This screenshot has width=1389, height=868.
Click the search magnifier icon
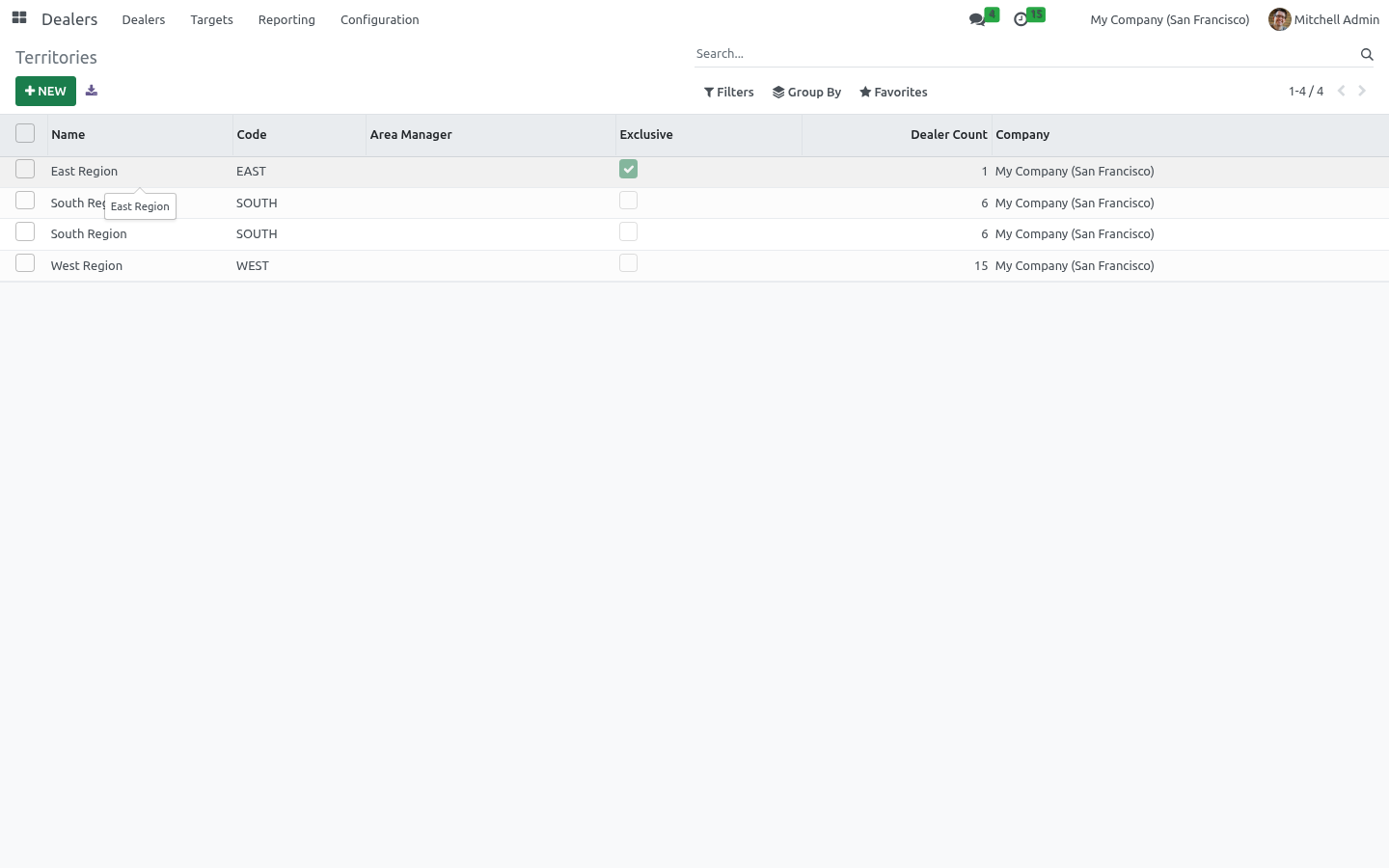(1367, 54)
